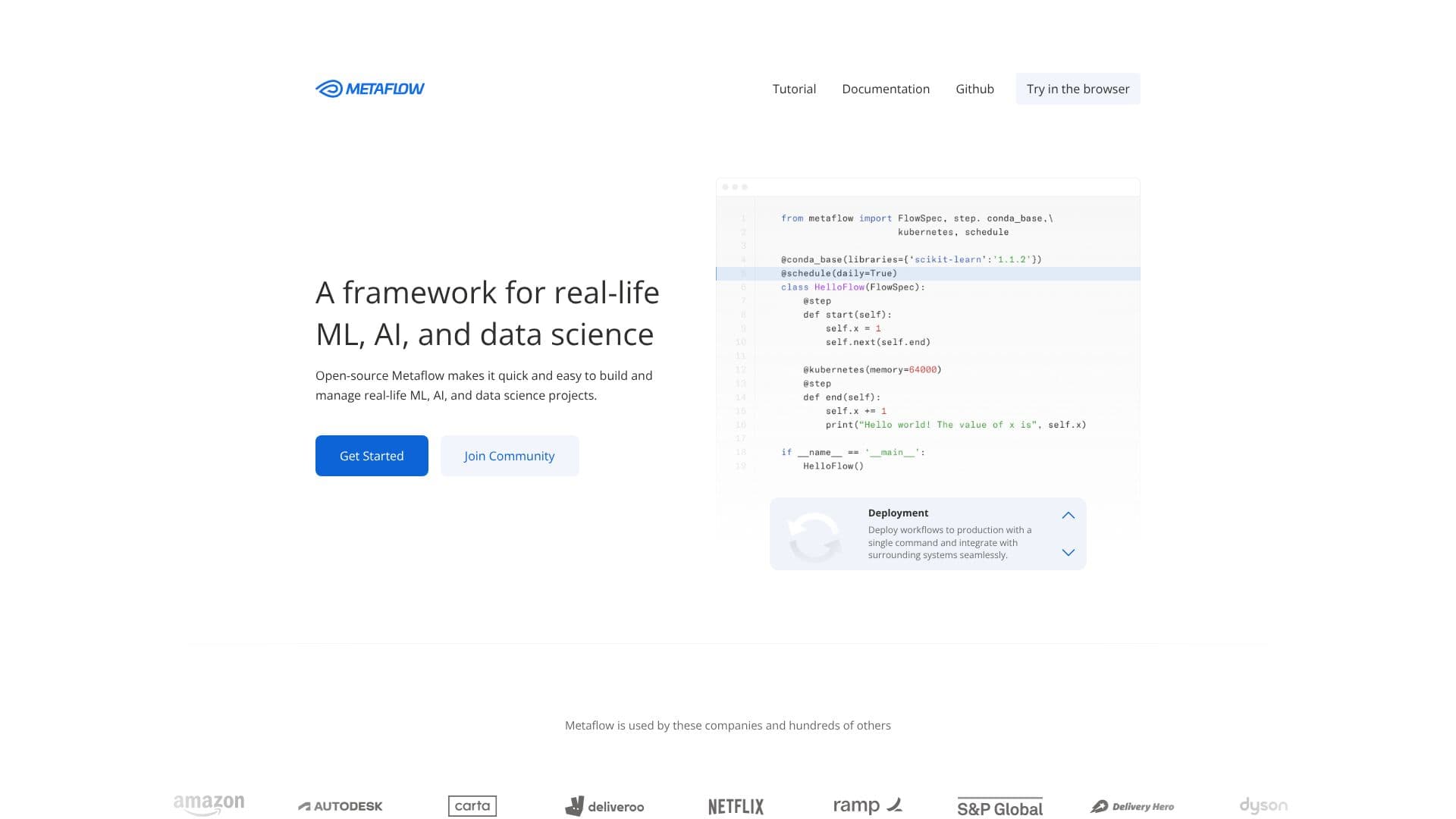Click the Dyson logo
Screen dimensions: 1456x819
click(1263, 805)
